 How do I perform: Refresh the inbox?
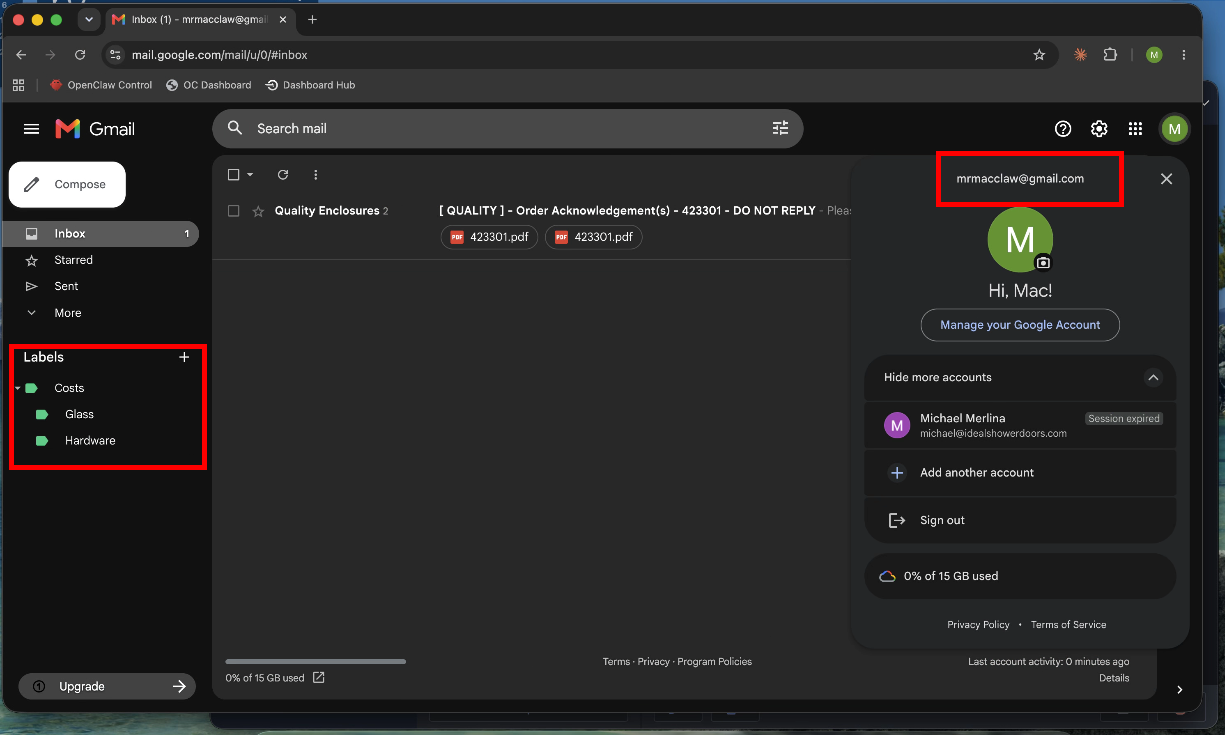[x=283, y=175]
